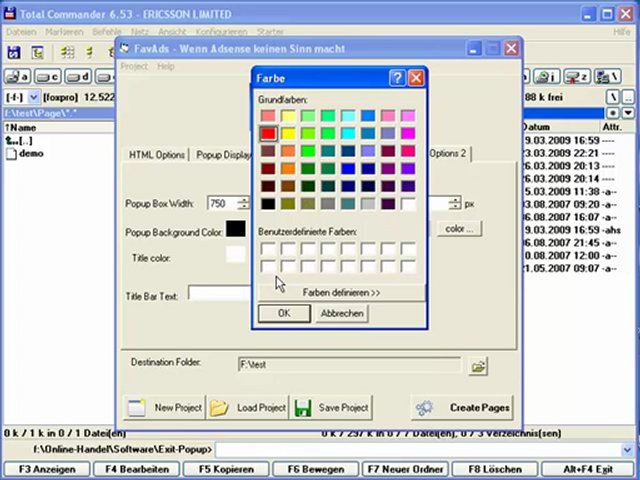
Task: Click the New Project icon button
Action: point(137,408)
